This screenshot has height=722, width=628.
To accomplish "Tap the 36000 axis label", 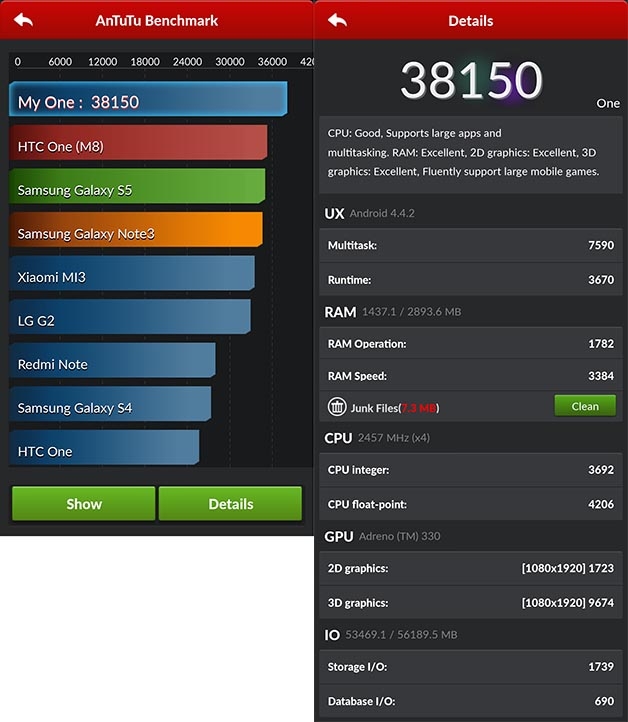I will 272,62.
